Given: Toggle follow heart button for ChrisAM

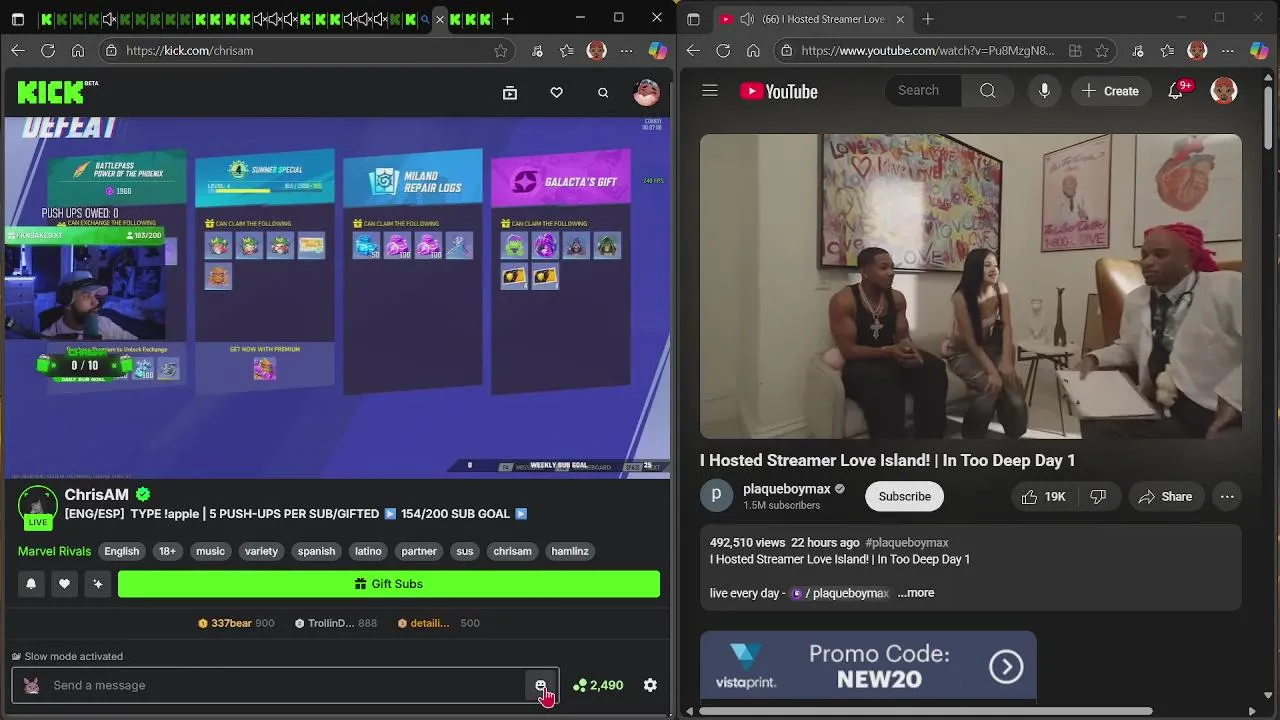Looking at the screenshot, I should tap(64, 584).
